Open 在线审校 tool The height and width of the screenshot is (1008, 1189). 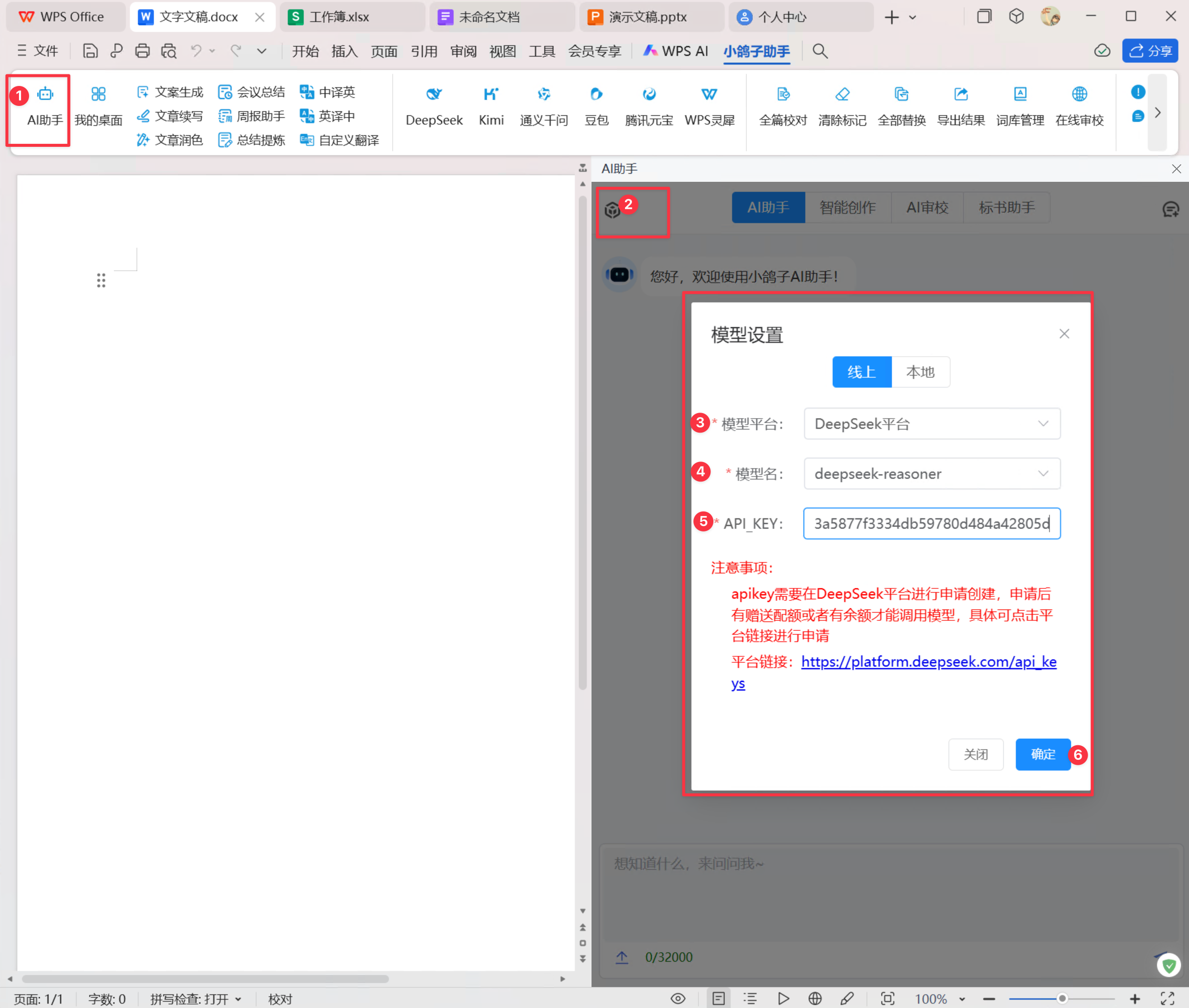pyautogui.click(x=1079, y=107)
